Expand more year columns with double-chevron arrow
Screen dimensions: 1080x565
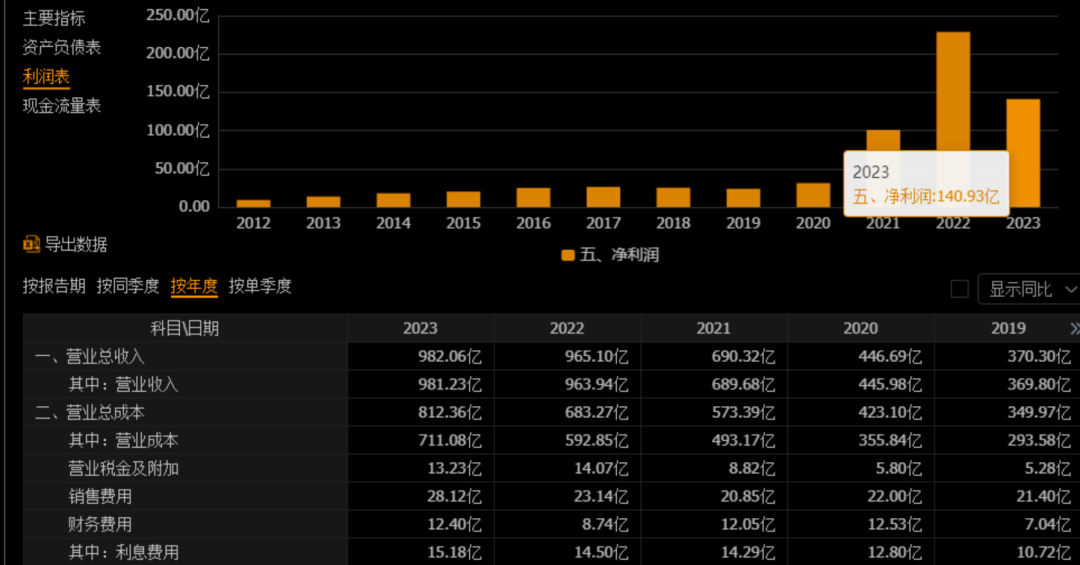(1074, 329)
